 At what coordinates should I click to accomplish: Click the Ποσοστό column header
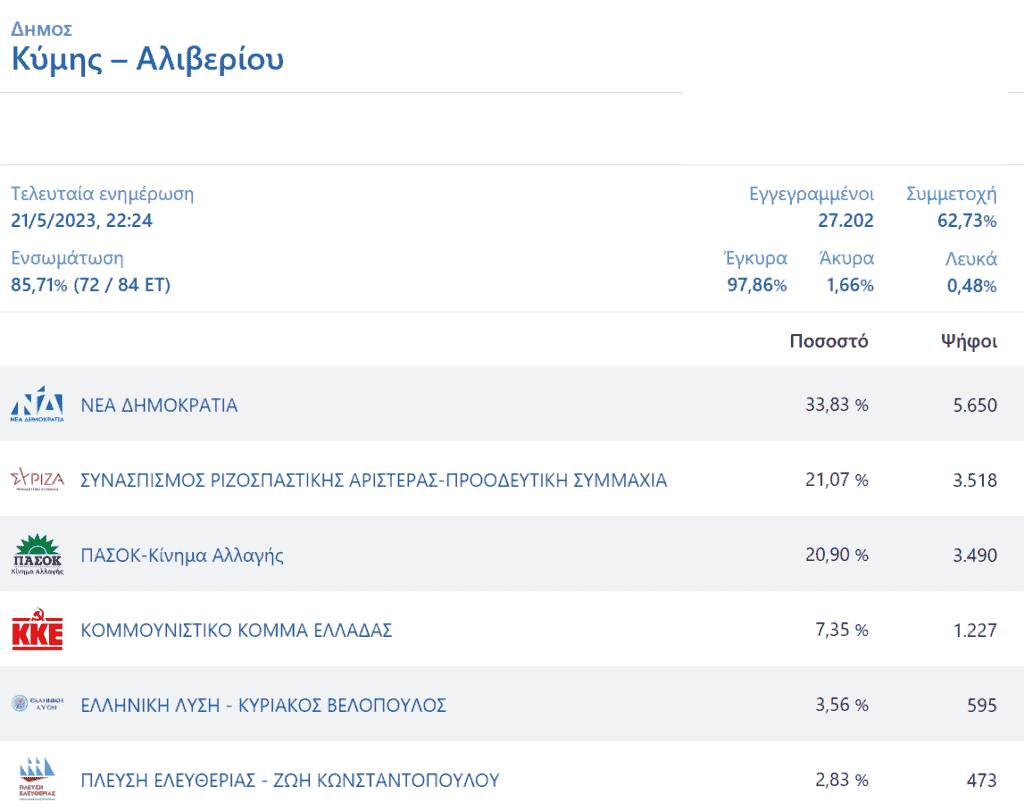[829, 341]
